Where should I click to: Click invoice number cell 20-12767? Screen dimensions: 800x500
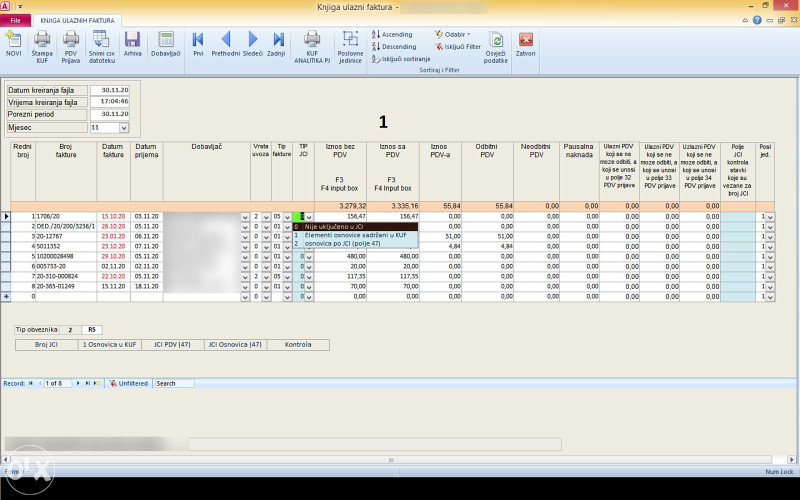66,237
